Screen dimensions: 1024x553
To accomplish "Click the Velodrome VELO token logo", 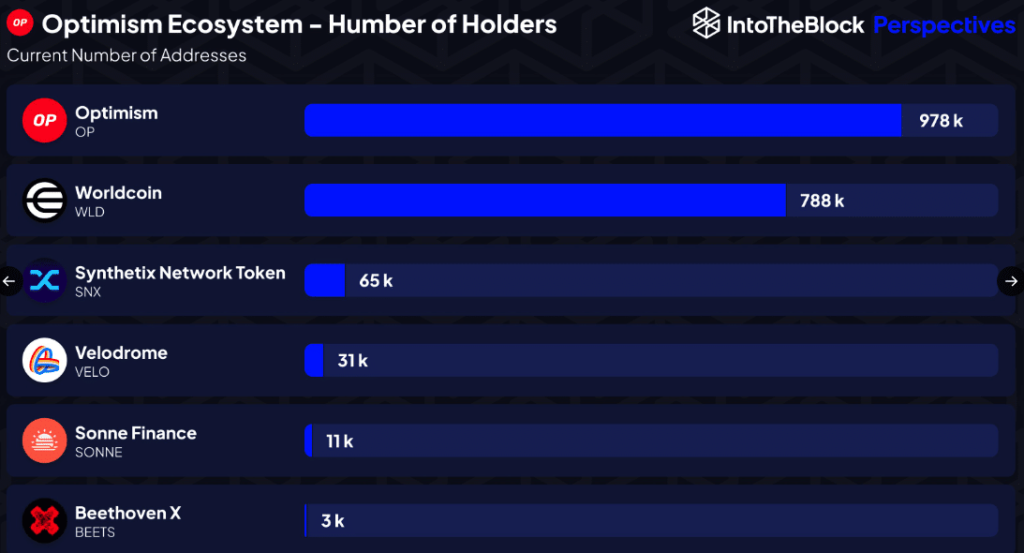I will point(44,361).
